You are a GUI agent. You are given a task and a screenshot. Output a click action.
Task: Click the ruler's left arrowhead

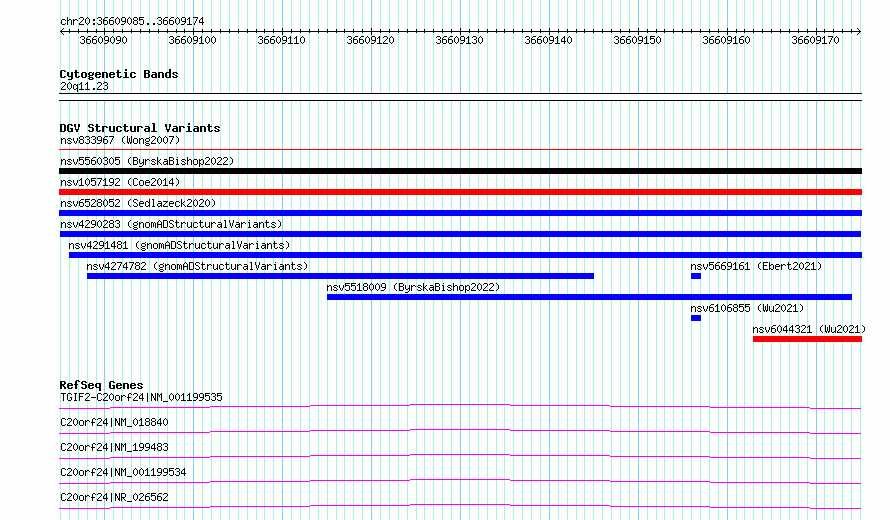[x=62, y=31]
